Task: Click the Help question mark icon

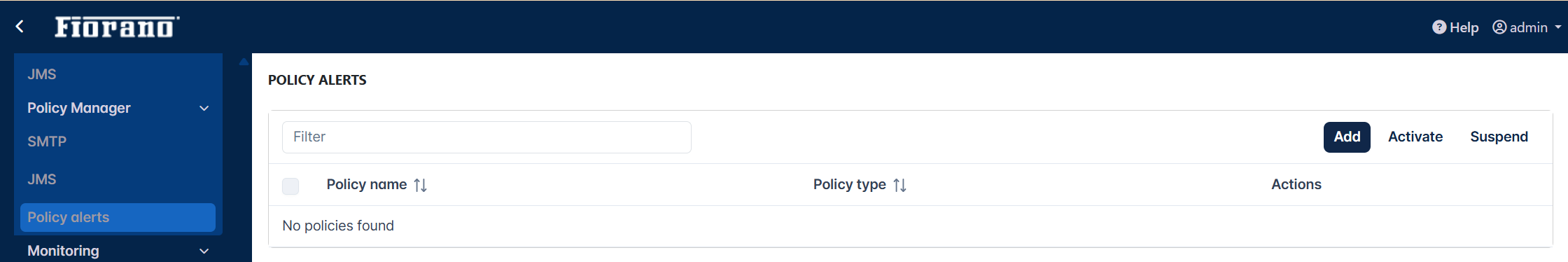Action: (x=1439, y=27)
